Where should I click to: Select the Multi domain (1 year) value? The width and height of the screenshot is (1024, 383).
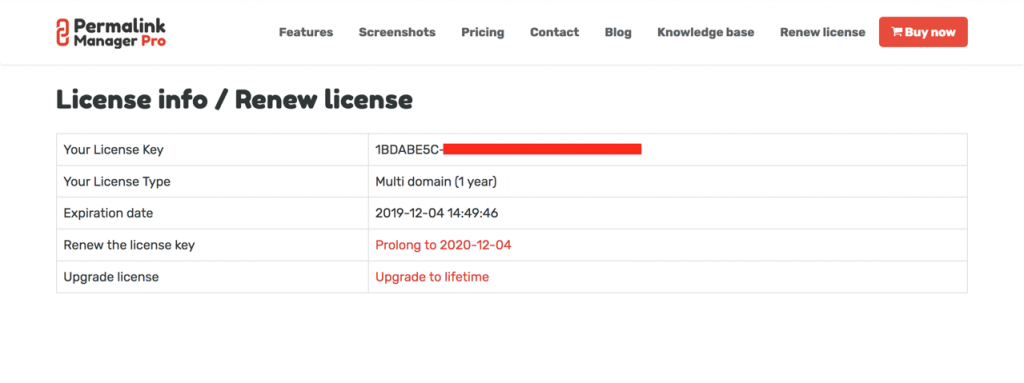click(436, 182)
